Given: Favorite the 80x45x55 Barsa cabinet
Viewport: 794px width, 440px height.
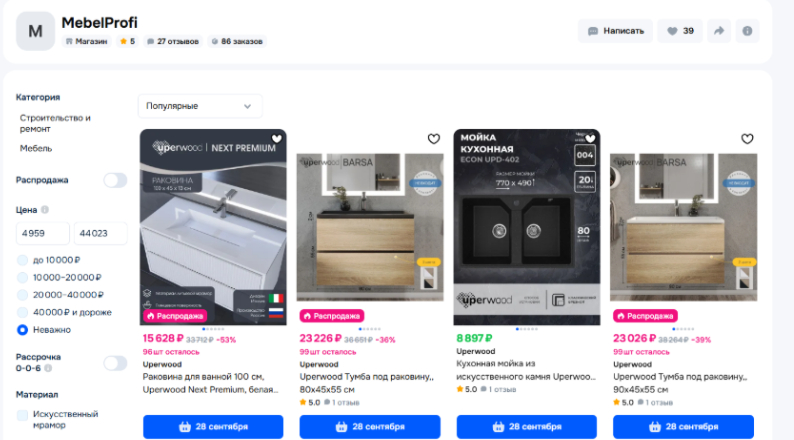Looking at the screenshot, I should point(433,138).
